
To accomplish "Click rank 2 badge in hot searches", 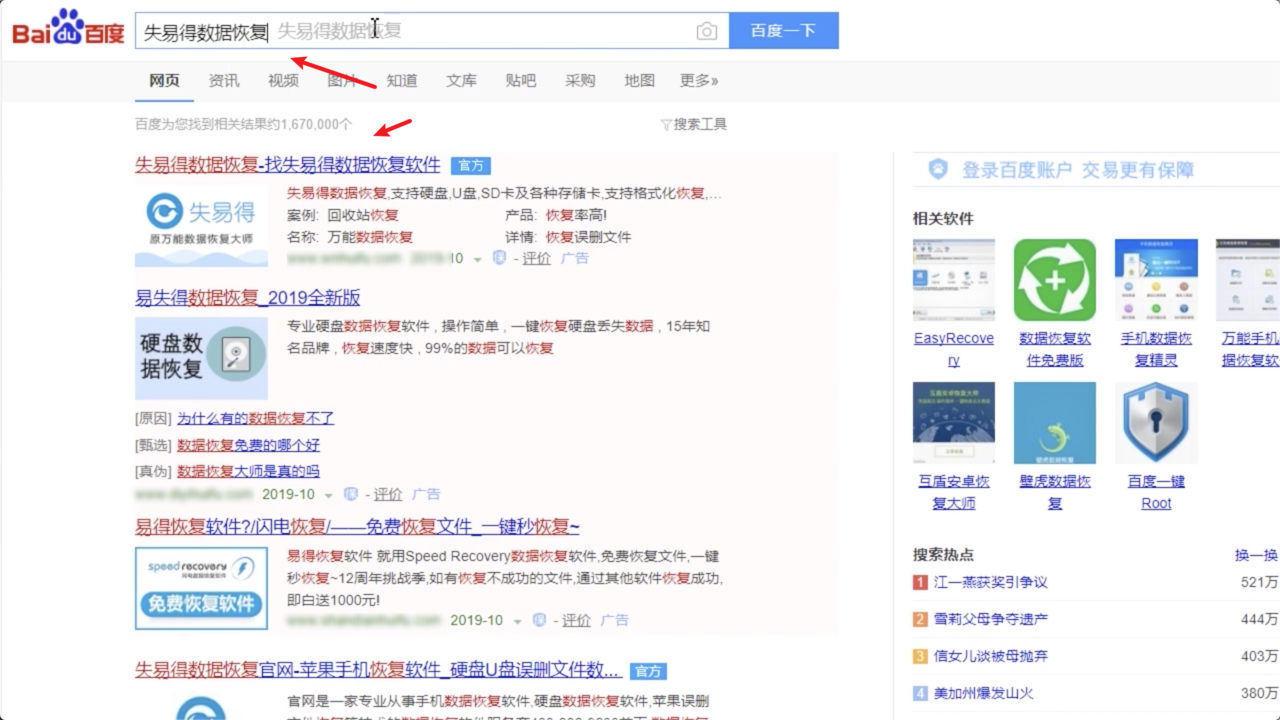I will tap(920, 619).
